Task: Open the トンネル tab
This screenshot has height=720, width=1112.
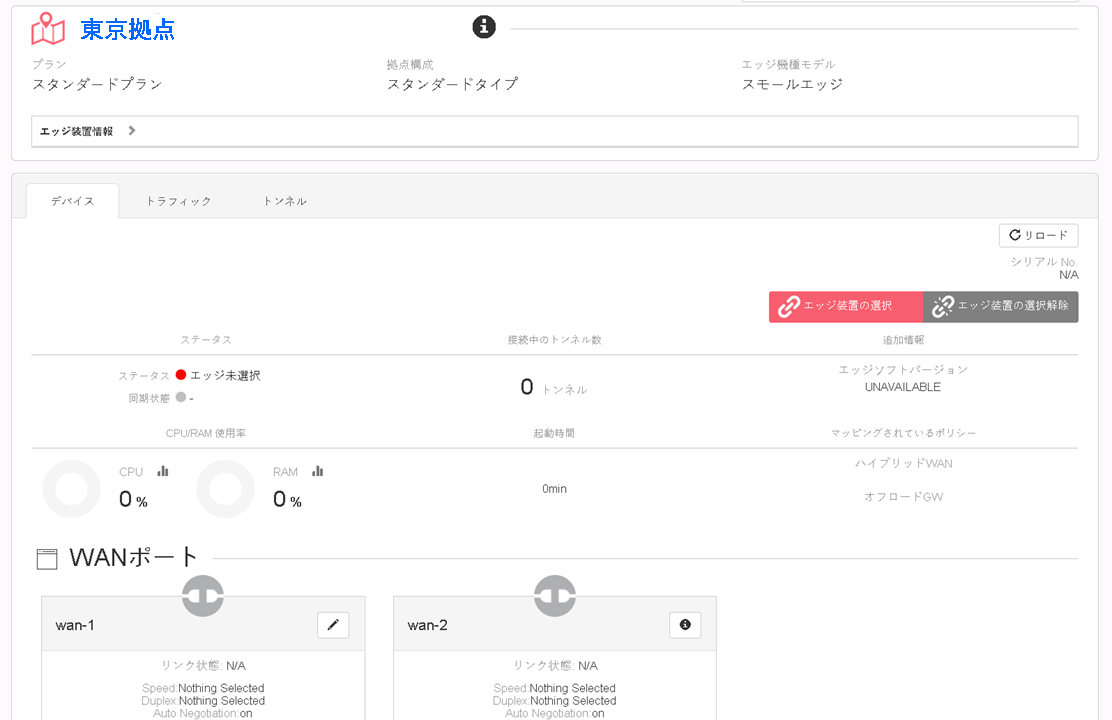Action: pos(284,201)
